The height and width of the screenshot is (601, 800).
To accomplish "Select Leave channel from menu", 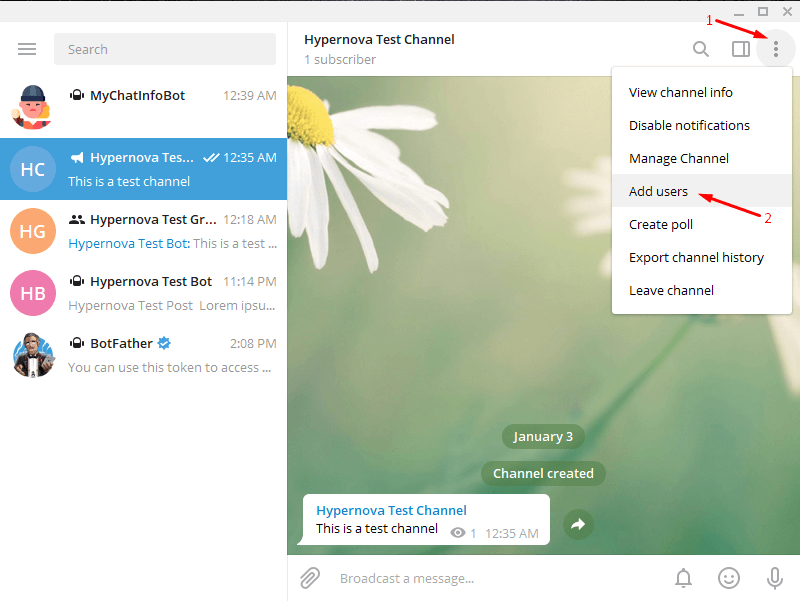I will [x=671, y=290].
